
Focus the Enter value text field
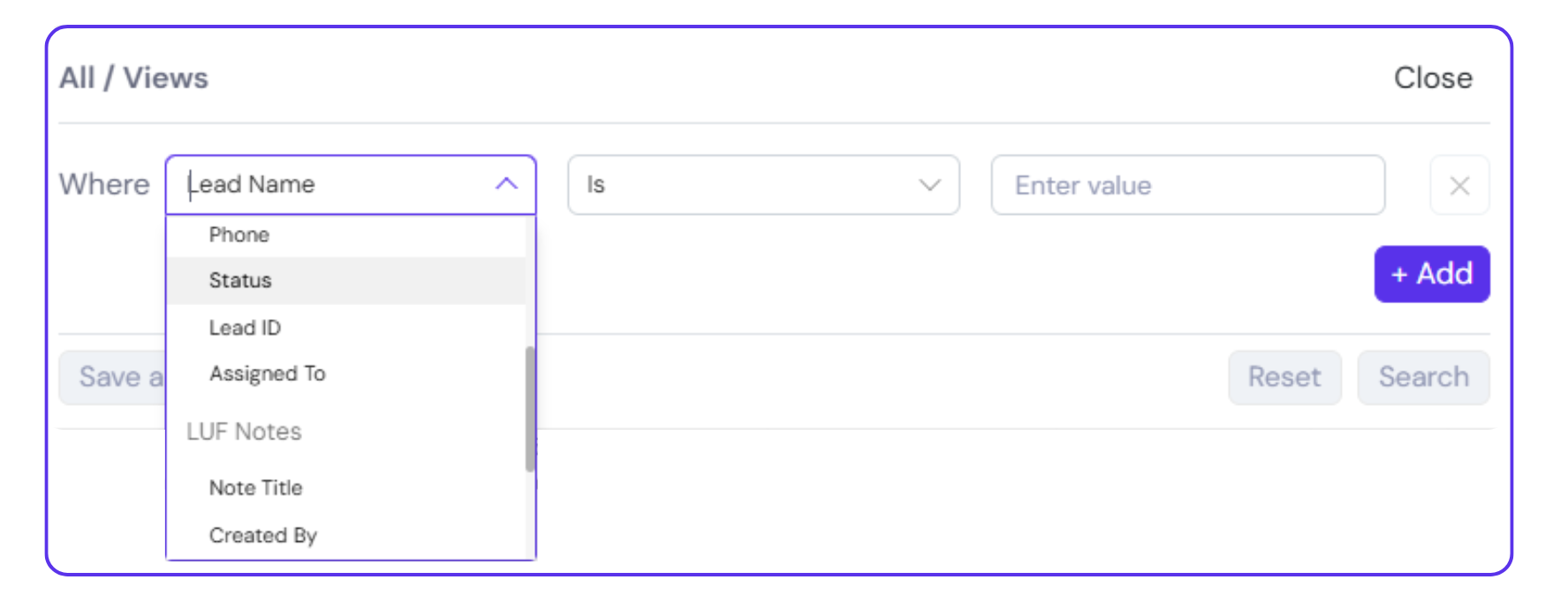[x=1187, y=186]
